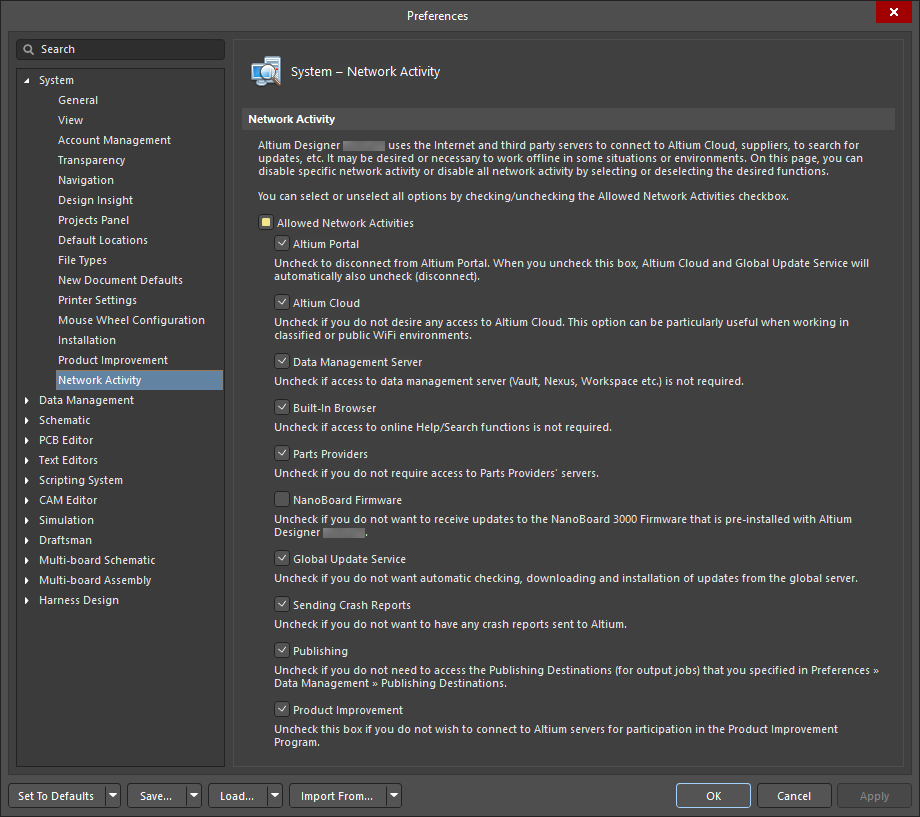Click the Network Activity page header icon
The width and height of the screenshot is (920, 817).
(266, 72)
